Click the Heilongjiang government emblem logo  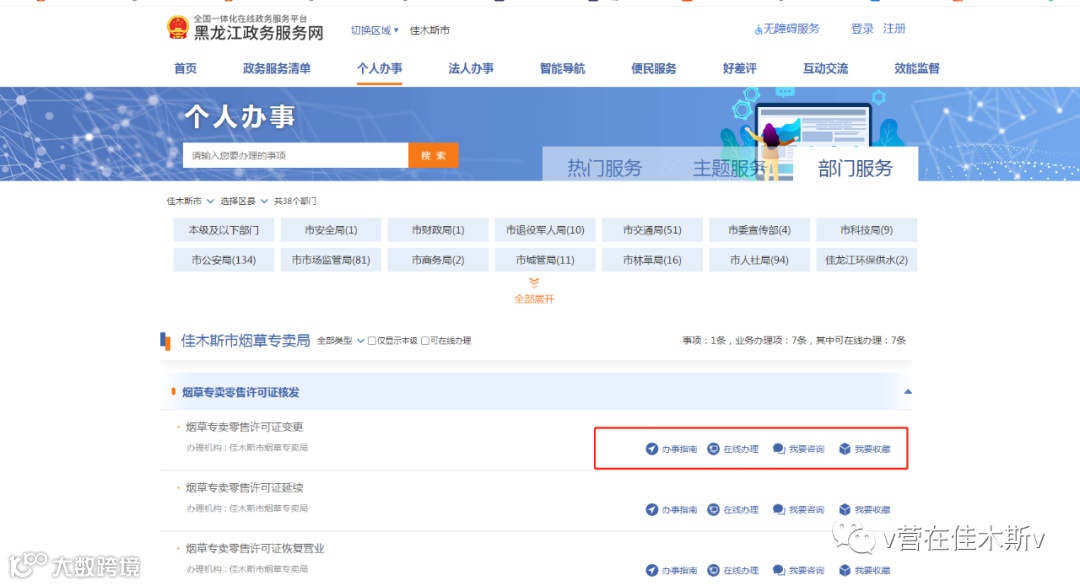(178, 28)
